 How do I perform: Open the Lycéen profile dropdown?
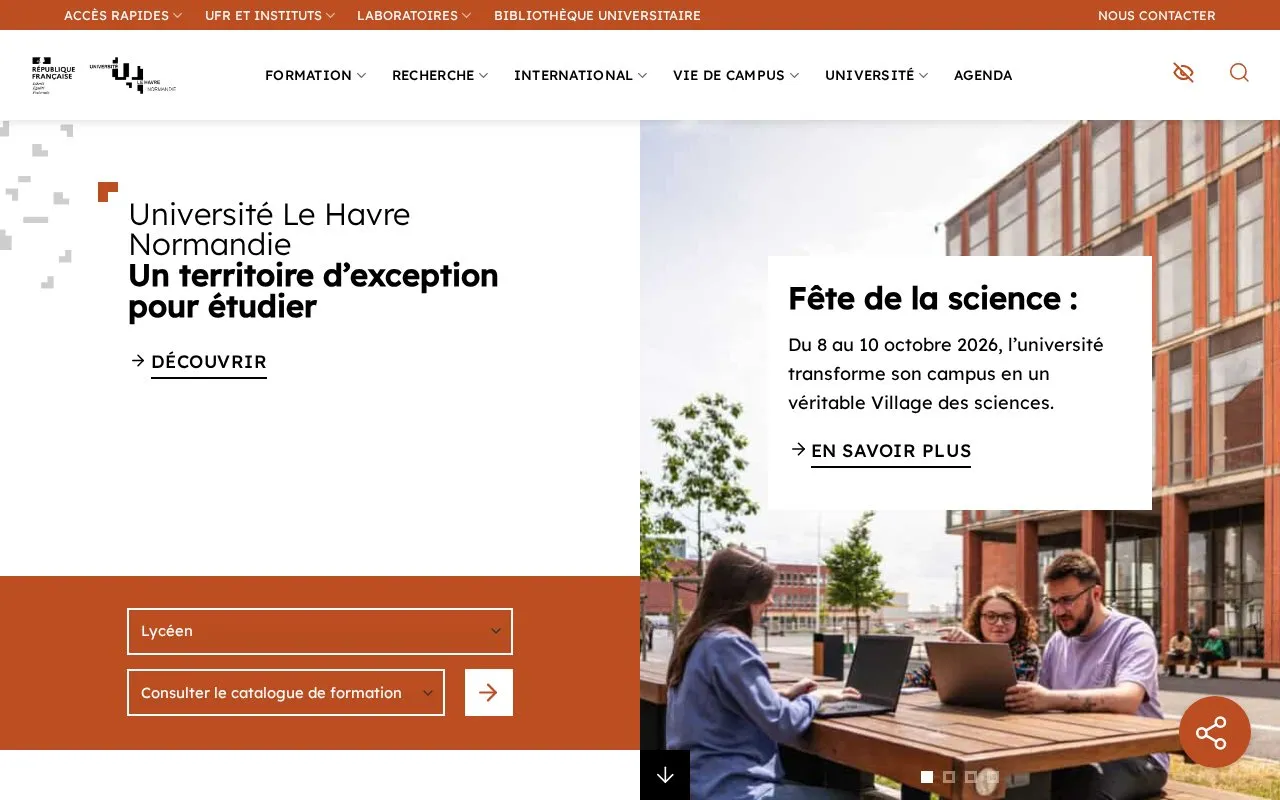pyautogui.click(x=320, y=631)
